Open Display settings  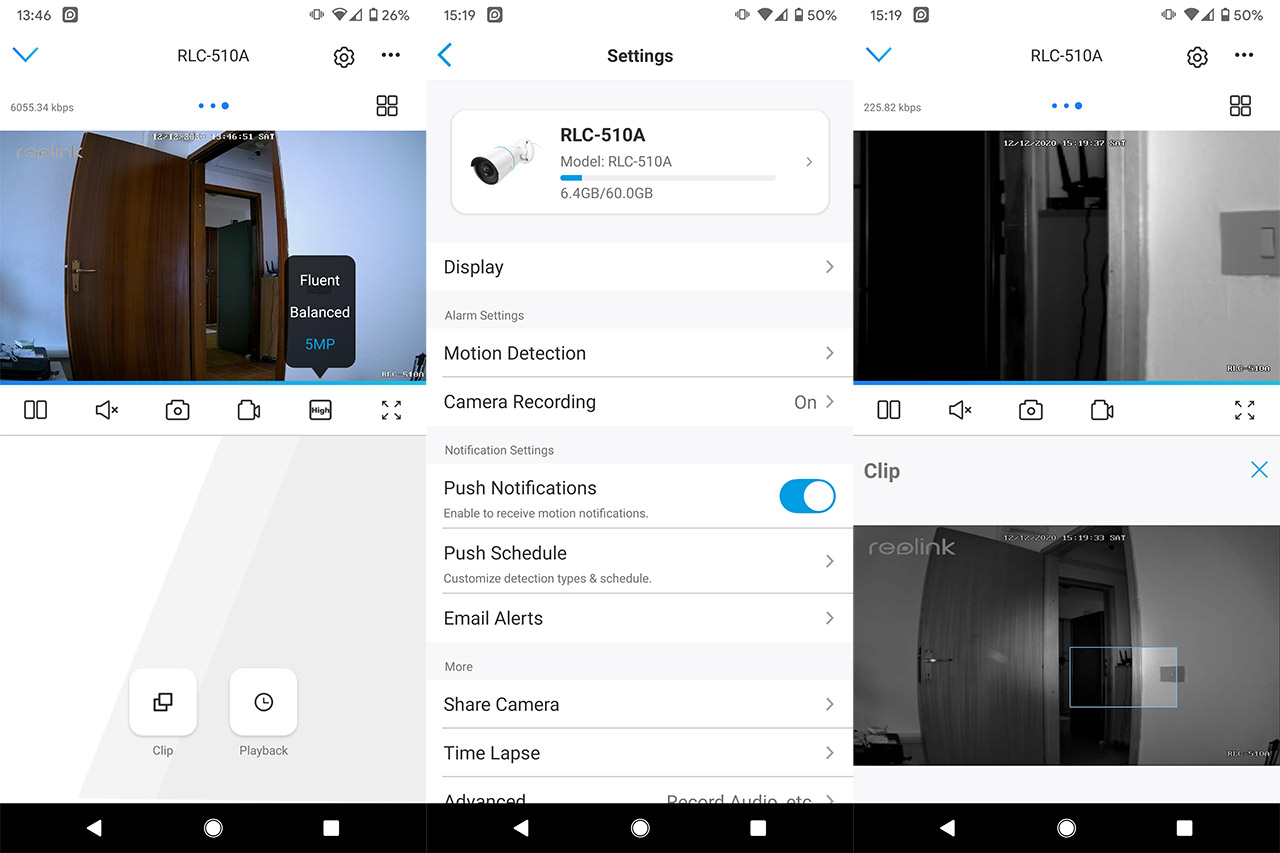coord(640,267)
